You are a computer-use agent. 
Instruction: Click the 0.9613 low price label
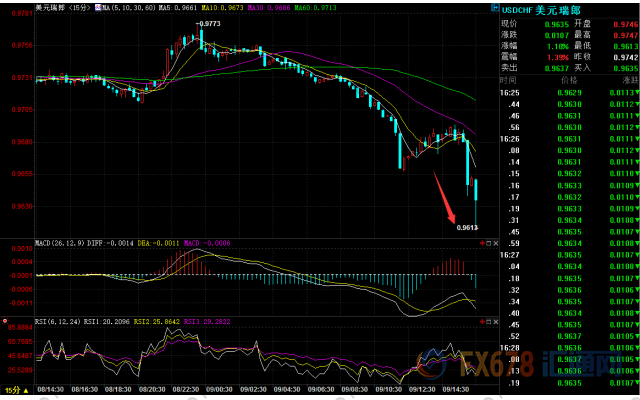[468, 227]
